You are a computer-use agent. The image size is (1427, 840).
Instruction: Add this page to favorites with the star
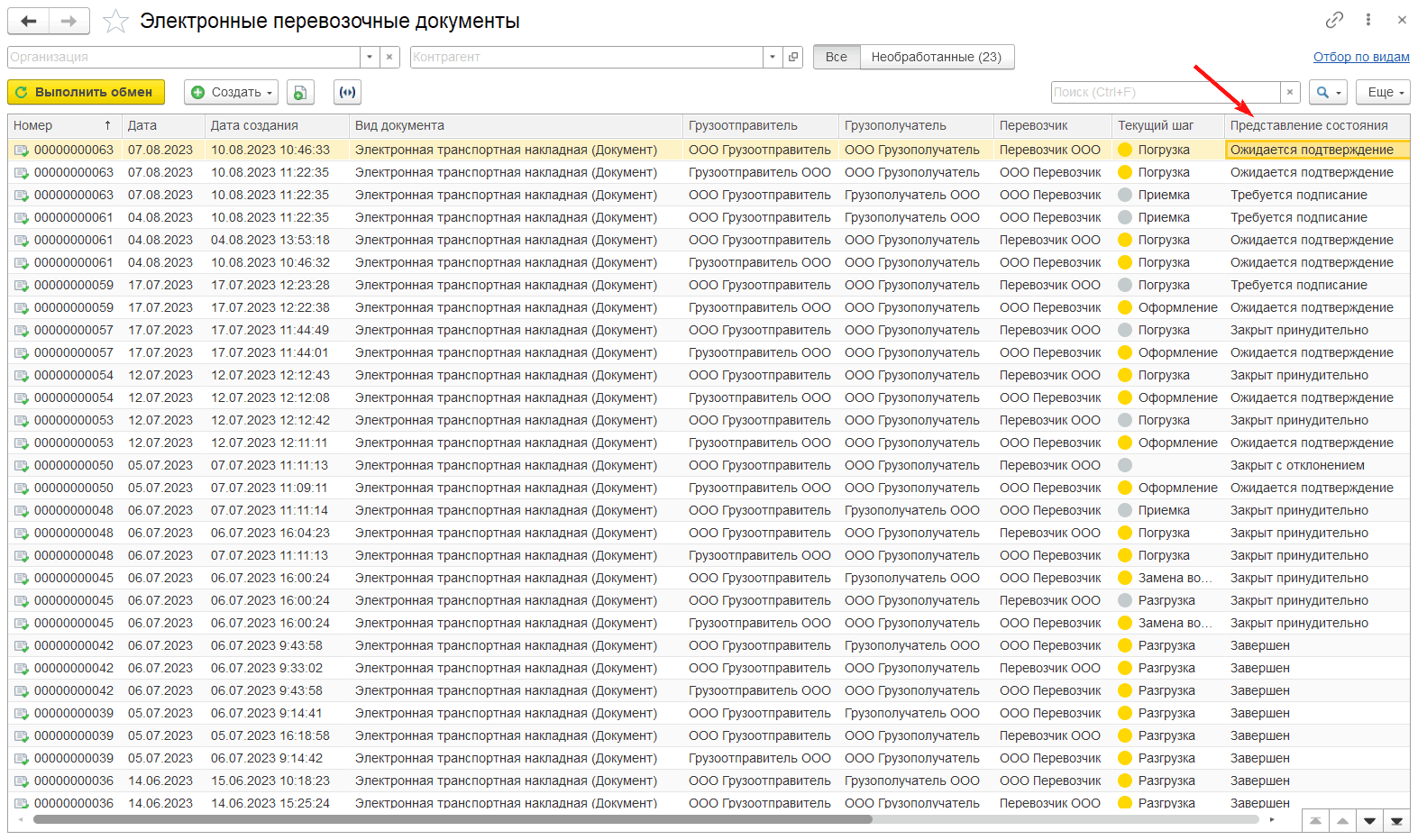(115, 21)
